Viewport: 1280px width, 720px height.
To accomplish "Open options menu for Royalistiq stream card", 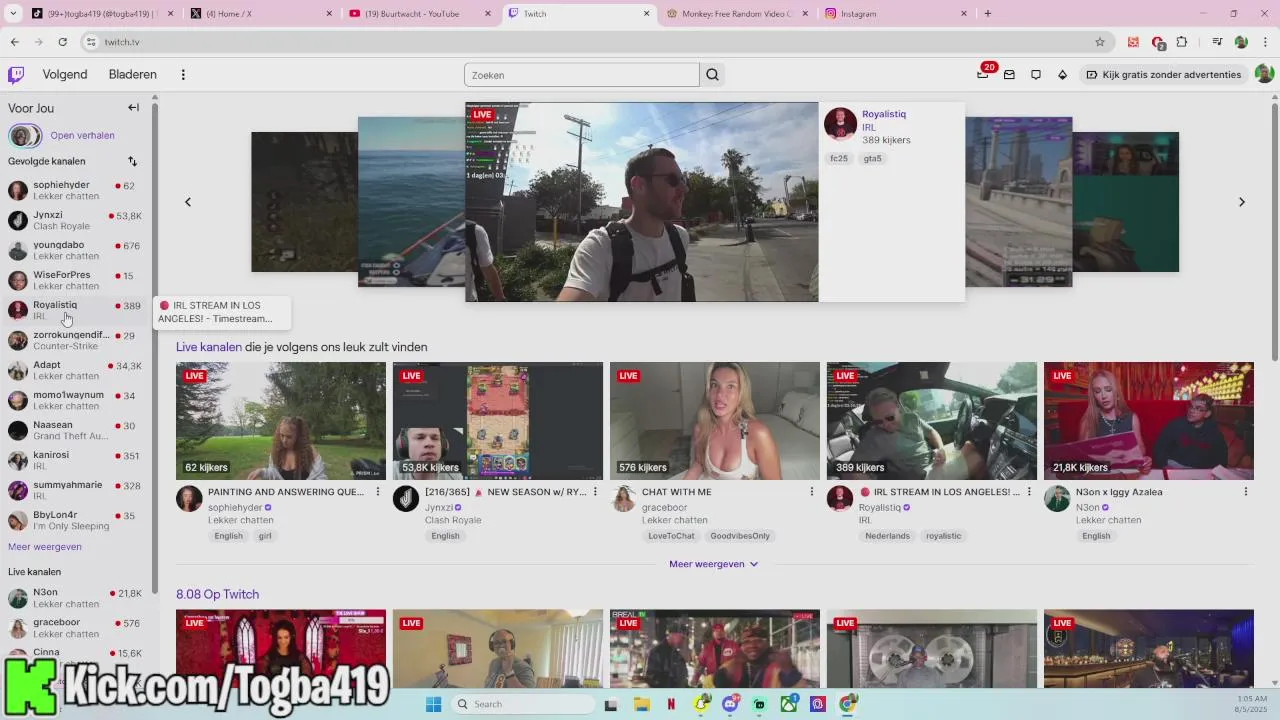I will (1028, 492).
